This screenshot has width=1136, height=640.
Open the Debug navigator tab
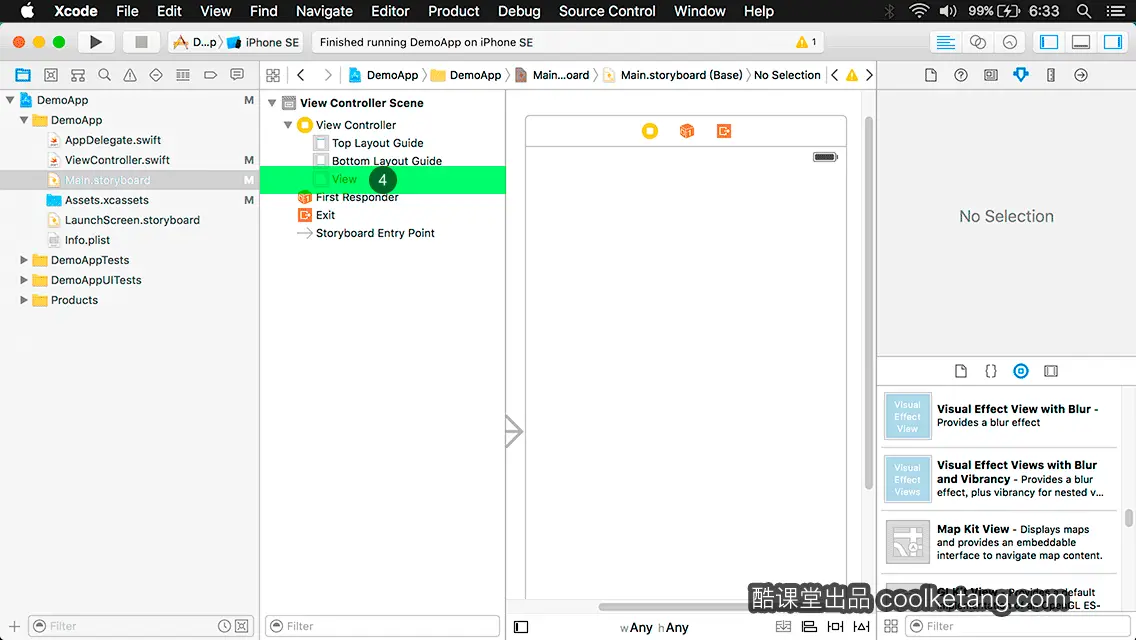pyautogui.click(x=183, y=75)
